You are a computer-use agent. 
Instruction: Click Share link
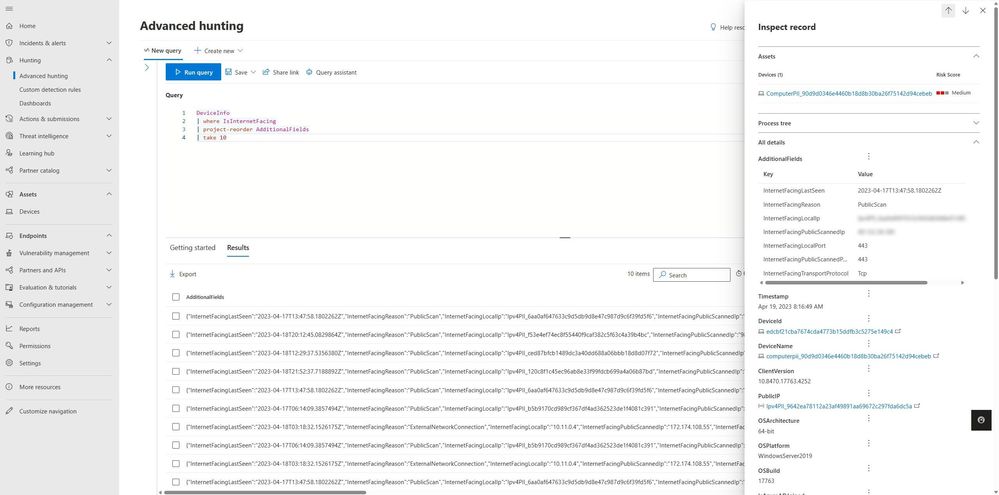point(280,73)
